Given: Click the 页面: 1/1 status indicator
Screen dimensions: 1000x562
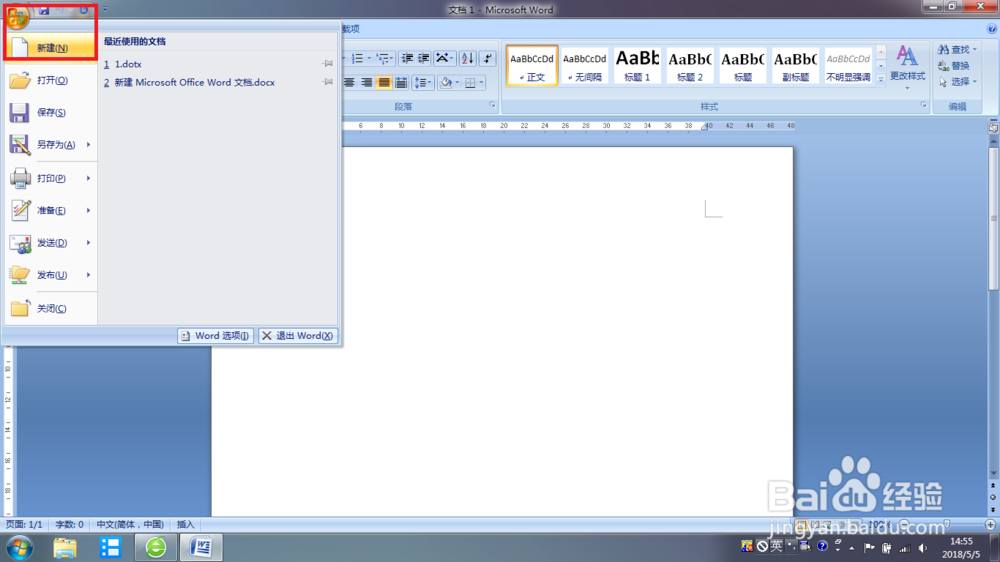Looking at the screenshot, I should (24, 524).
